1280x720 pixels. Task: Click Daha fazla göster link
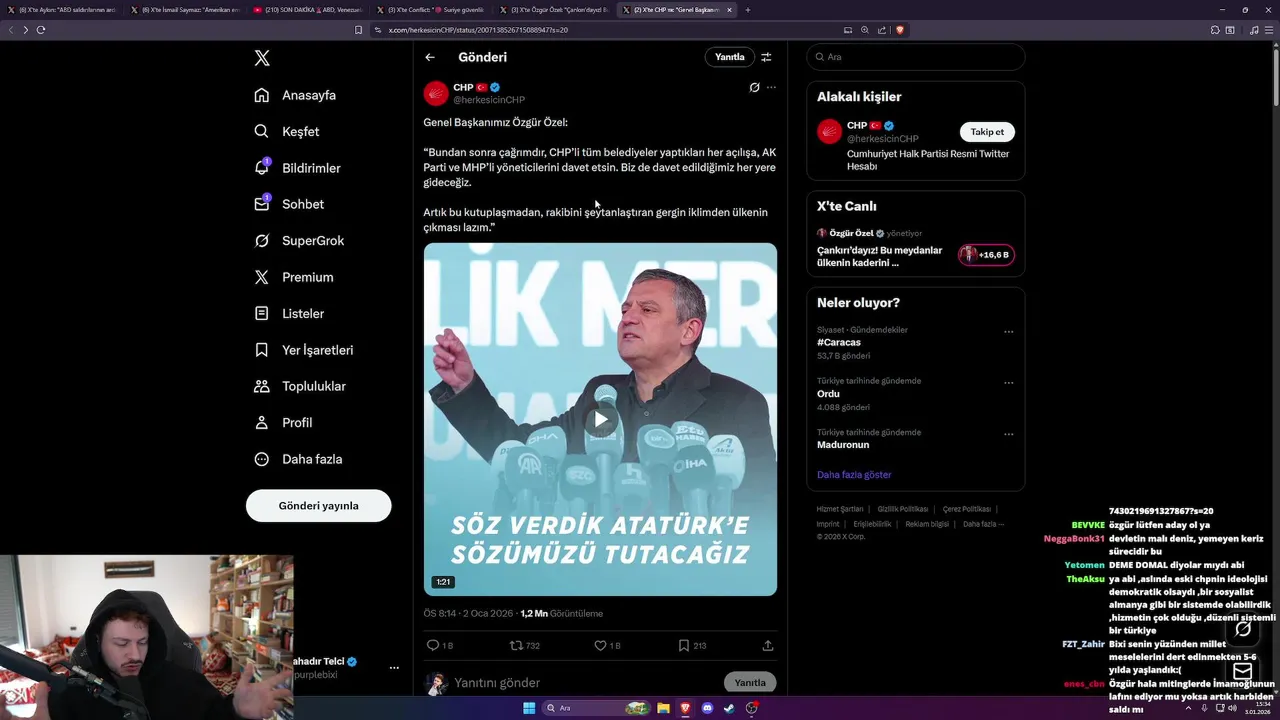tap(854, 475)
